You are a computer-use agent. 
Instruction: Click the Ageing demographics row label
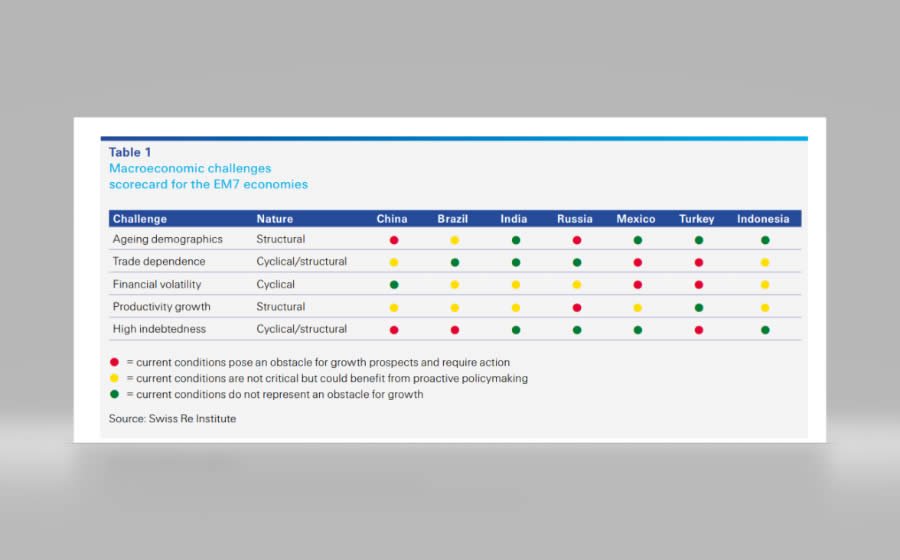(x=168, y=240)
